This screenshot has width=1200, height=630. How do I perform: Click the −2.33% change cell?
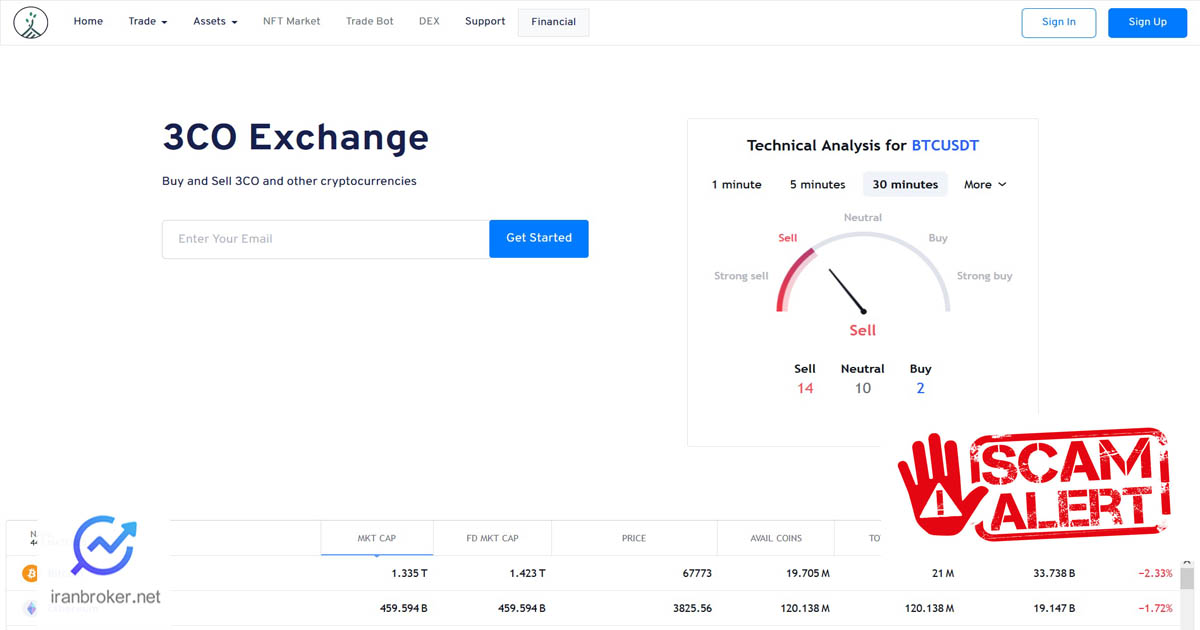[x=1155, y=574]
